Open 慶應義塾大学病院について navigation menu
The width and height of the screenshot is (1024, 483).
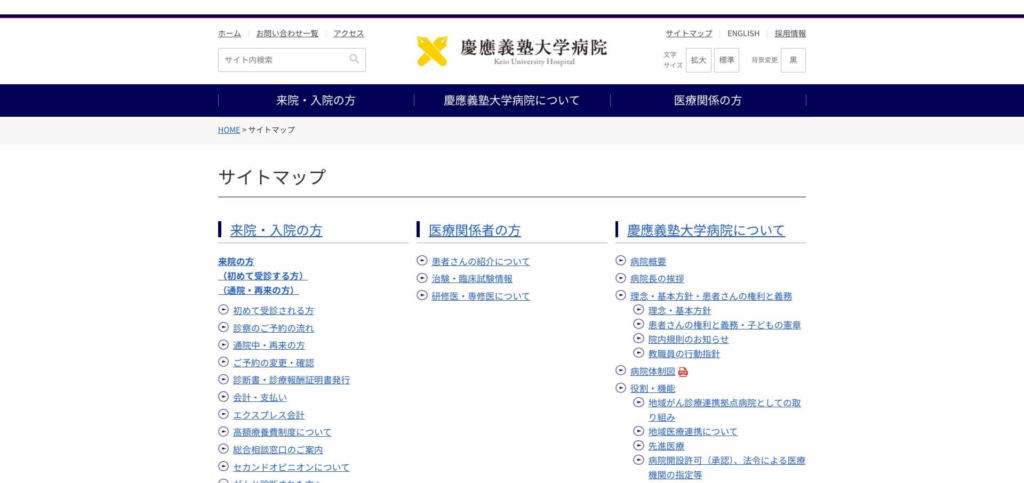tap(511, 101)
